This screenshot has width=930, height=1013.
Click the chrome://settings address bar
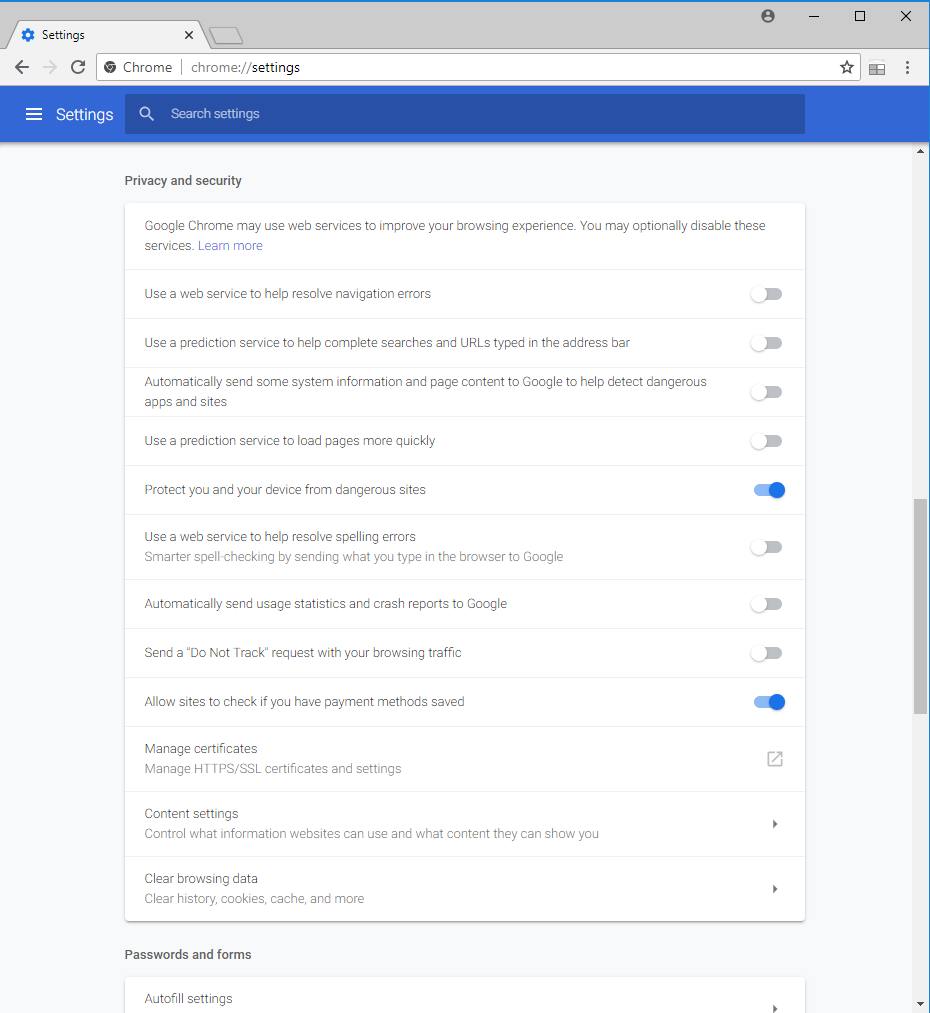tap(478, 67)
